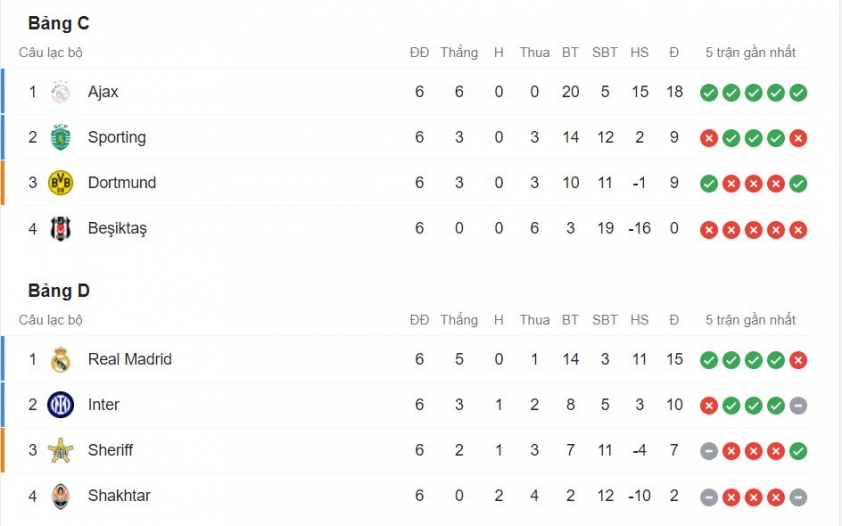Click the Real Madrid crest
The width and height of the screenshot is (842, 526).
click(x=61, y=360)
